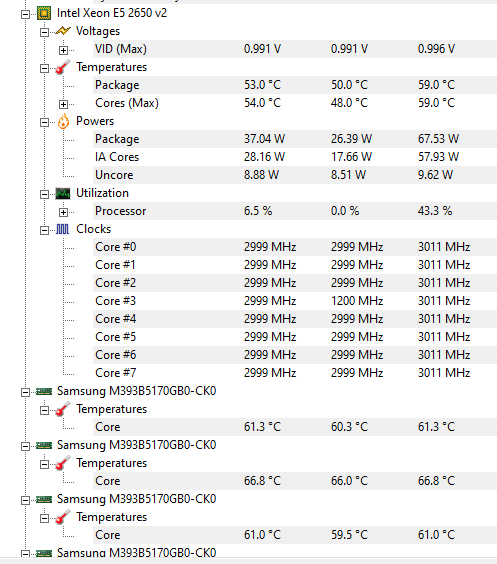Image resolution: width=497 pixels, height=564 pixels.
Task: Click the Utilization graph icon
Action: 63,194
